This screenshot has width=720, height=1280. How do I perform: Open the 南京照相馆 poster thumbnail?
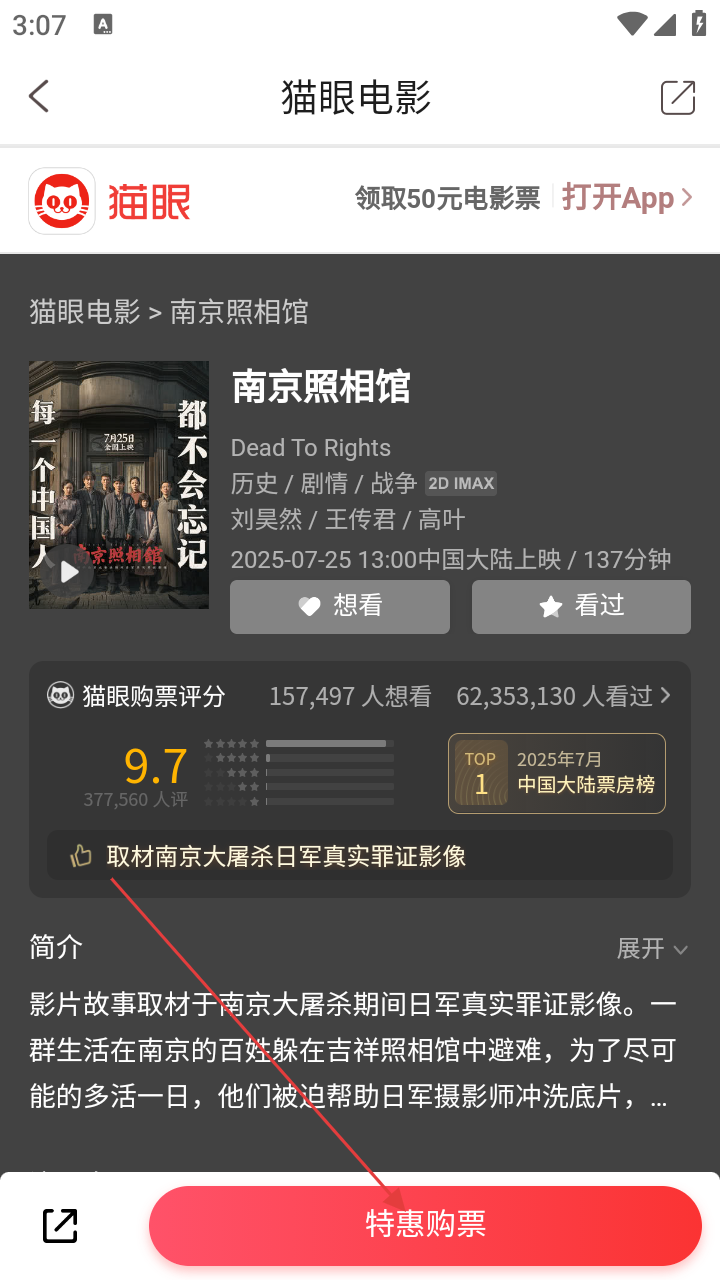119,485
